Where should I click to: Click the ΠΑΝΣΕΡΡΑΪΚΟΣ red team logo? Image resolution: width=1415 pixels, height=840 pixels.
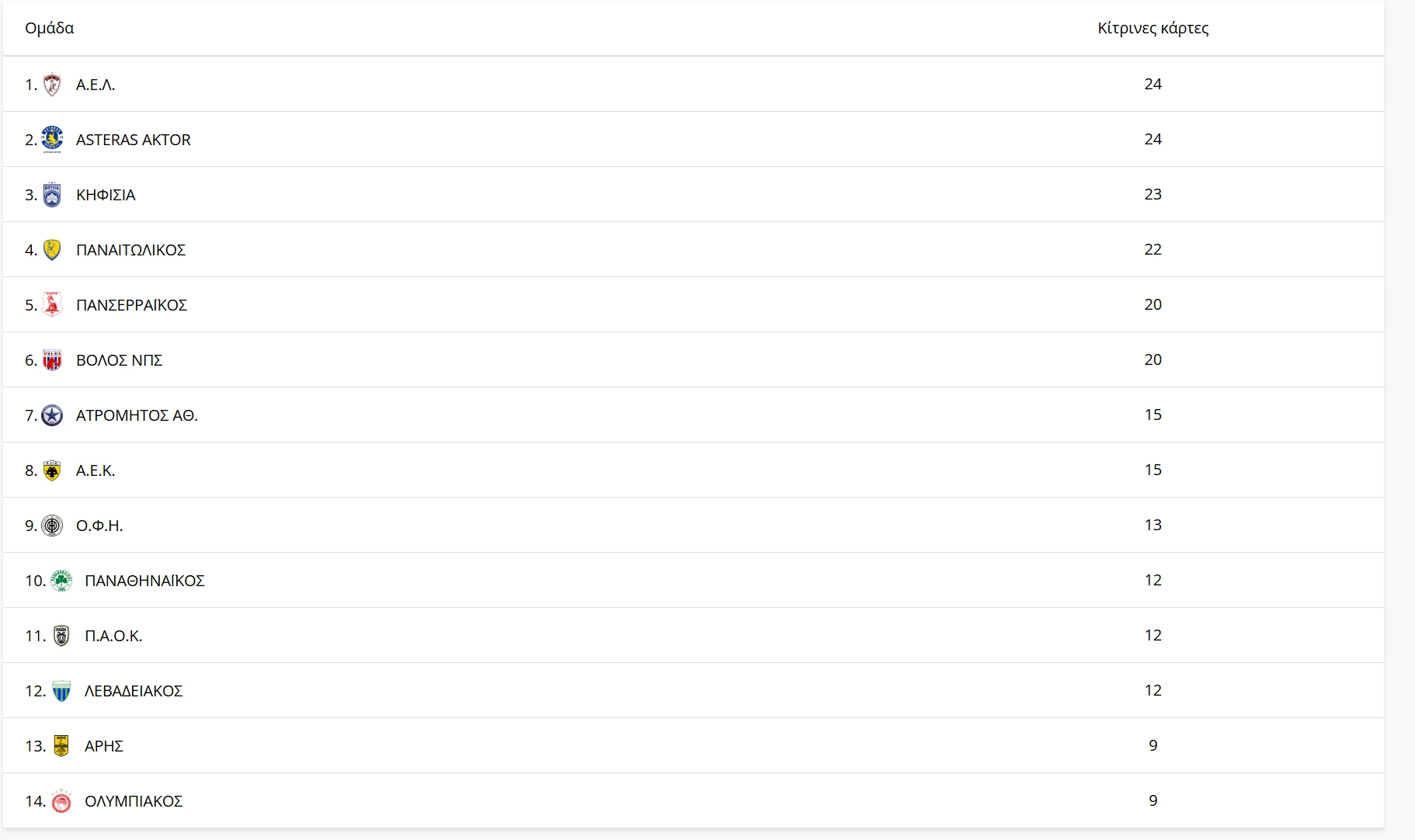click(52, 305)
